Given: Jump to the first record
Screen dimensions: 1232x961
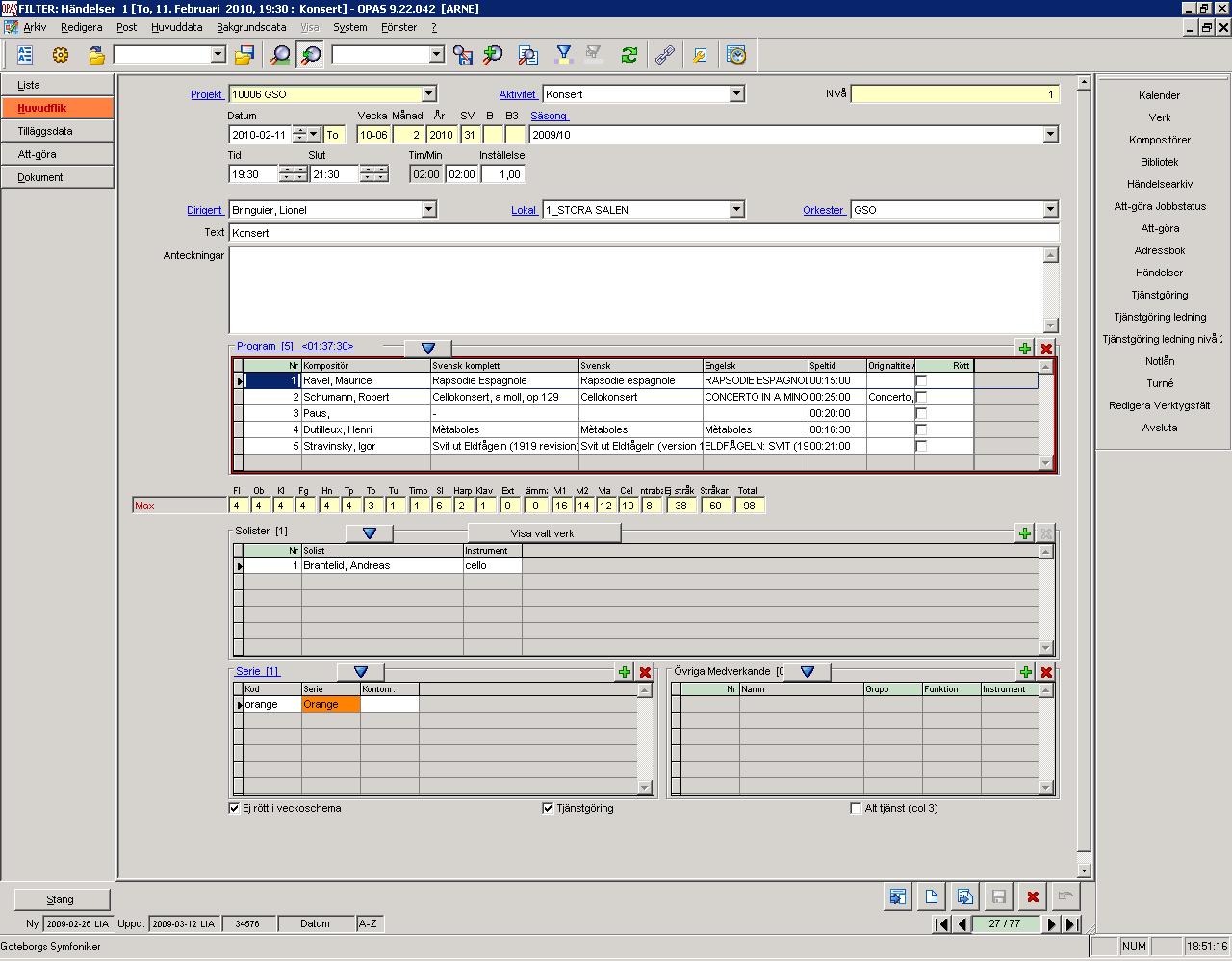Looking at the screenshot, I should click(x=942, y=924).
